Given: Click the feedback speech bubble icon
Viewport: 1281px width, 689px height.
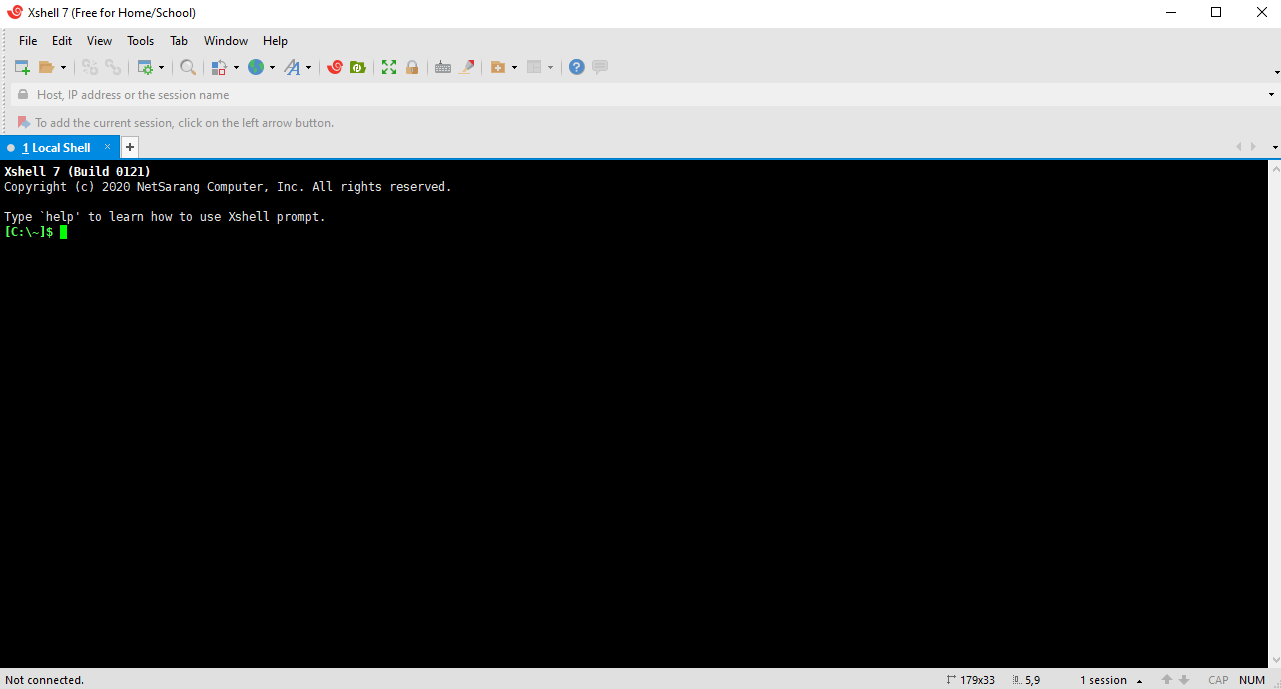Looking at the screenshot, I should click(600, 67).
